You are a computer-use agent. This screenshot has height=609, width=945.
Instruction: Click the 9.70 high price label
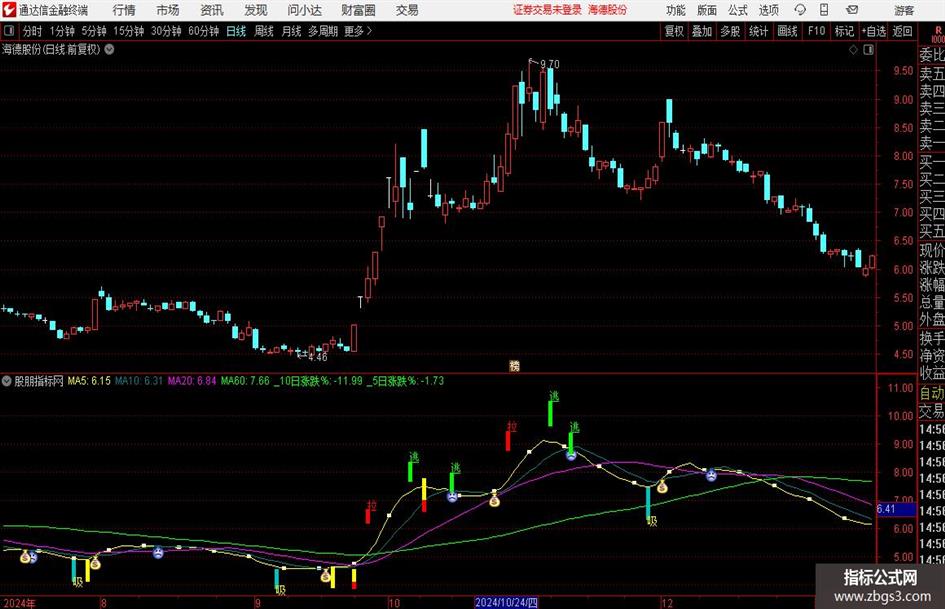550,64
